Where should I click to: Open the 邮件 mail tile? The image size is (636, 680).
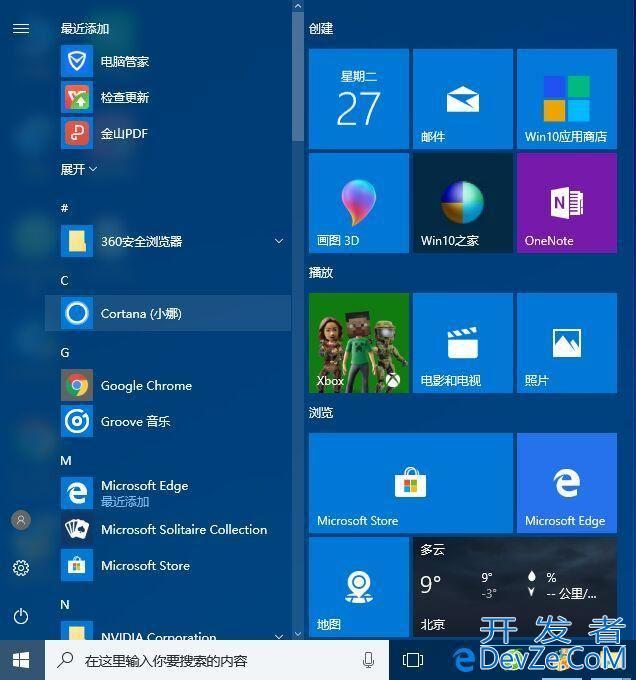tap(463, 99)
